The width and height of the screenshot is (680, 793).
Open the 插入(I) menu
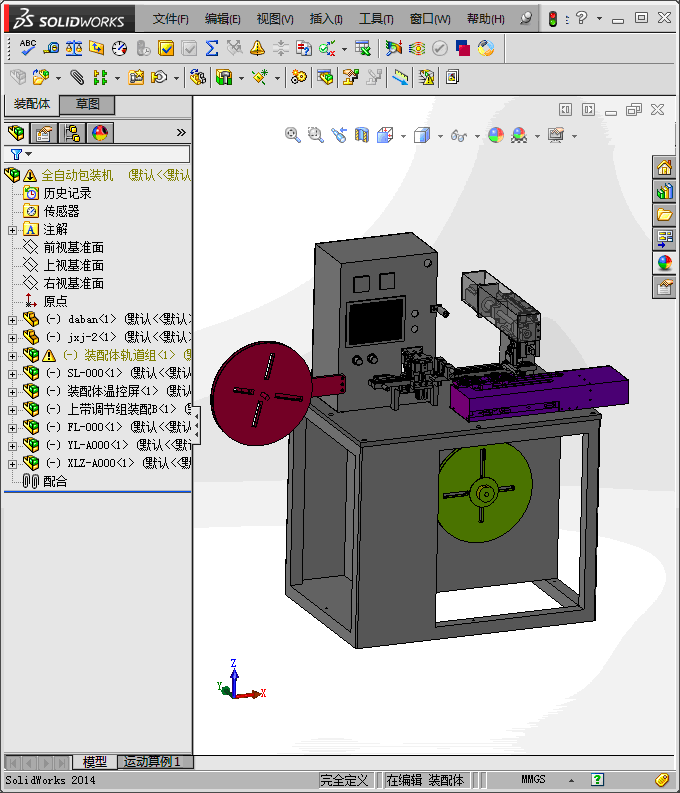326,19
